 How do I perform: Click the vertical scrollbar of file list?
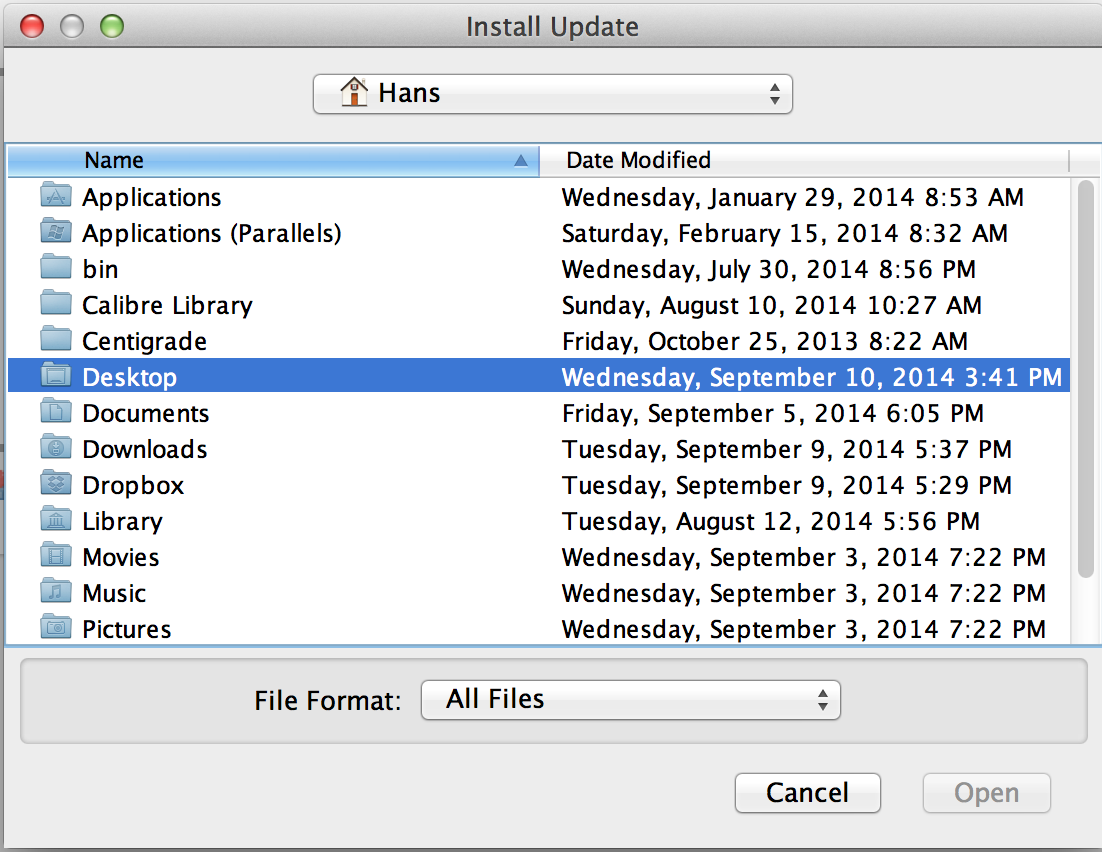tap(1086, 380)
